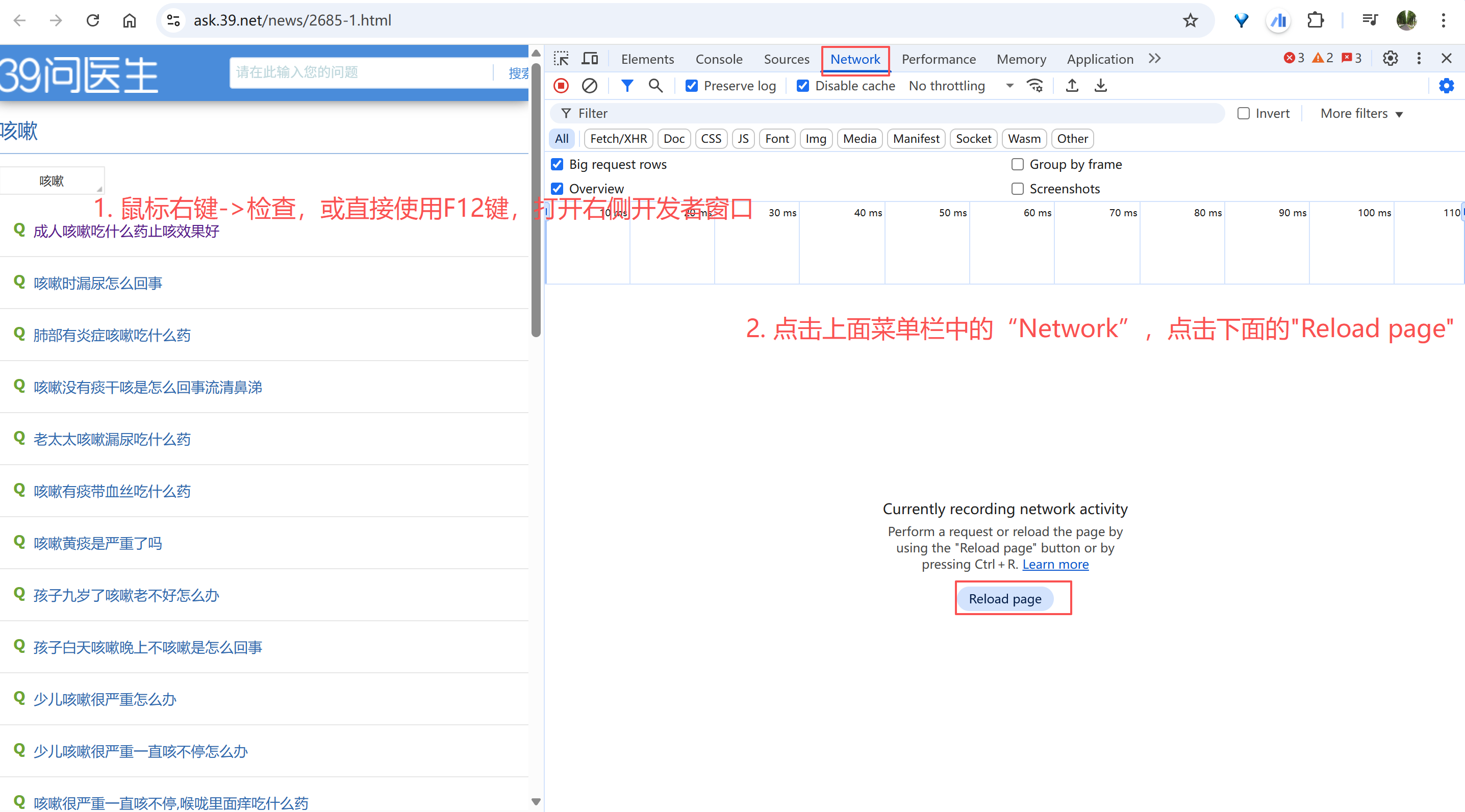Click the stop recording network log icon
Screen dimensions: 1465x812
pyautogui.click(x=561, y=86)
